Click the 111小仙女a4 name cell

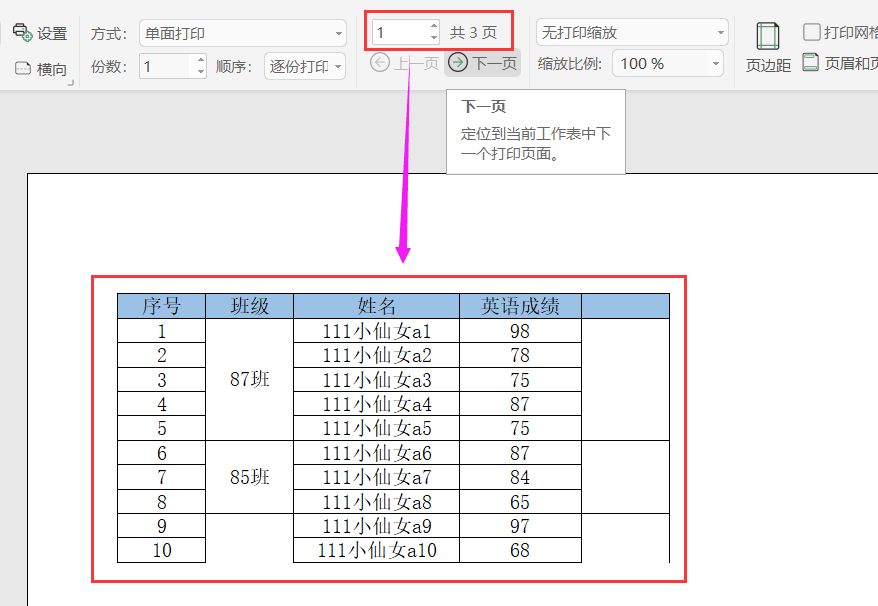[376, 404]
